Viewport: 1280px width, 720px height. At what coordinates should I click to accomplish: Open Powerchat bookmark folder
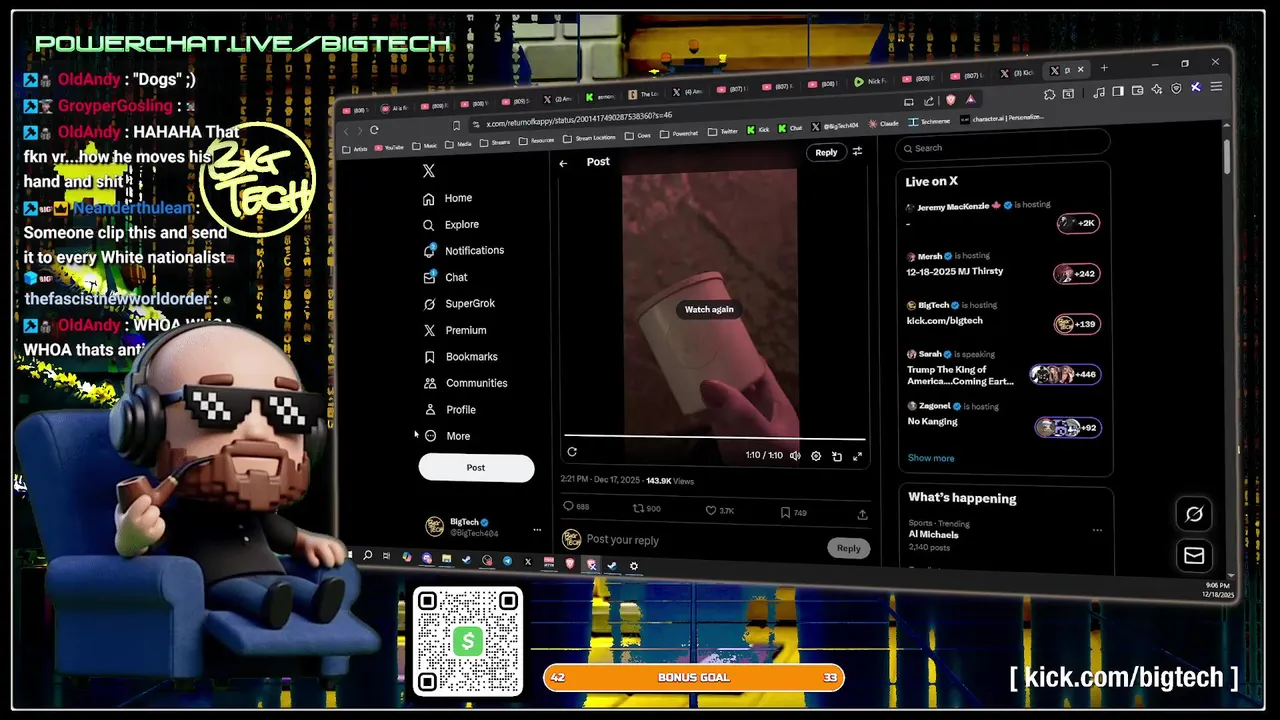[679, 133]
